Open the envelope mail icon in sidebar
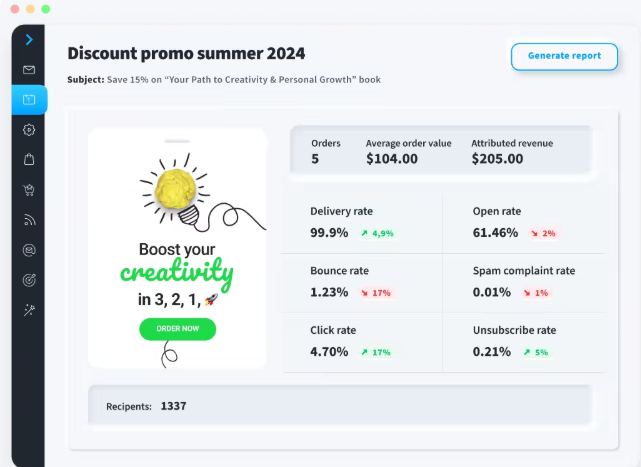Image resolution: width=641 pixels, height=467 pixels. [29, 70]
